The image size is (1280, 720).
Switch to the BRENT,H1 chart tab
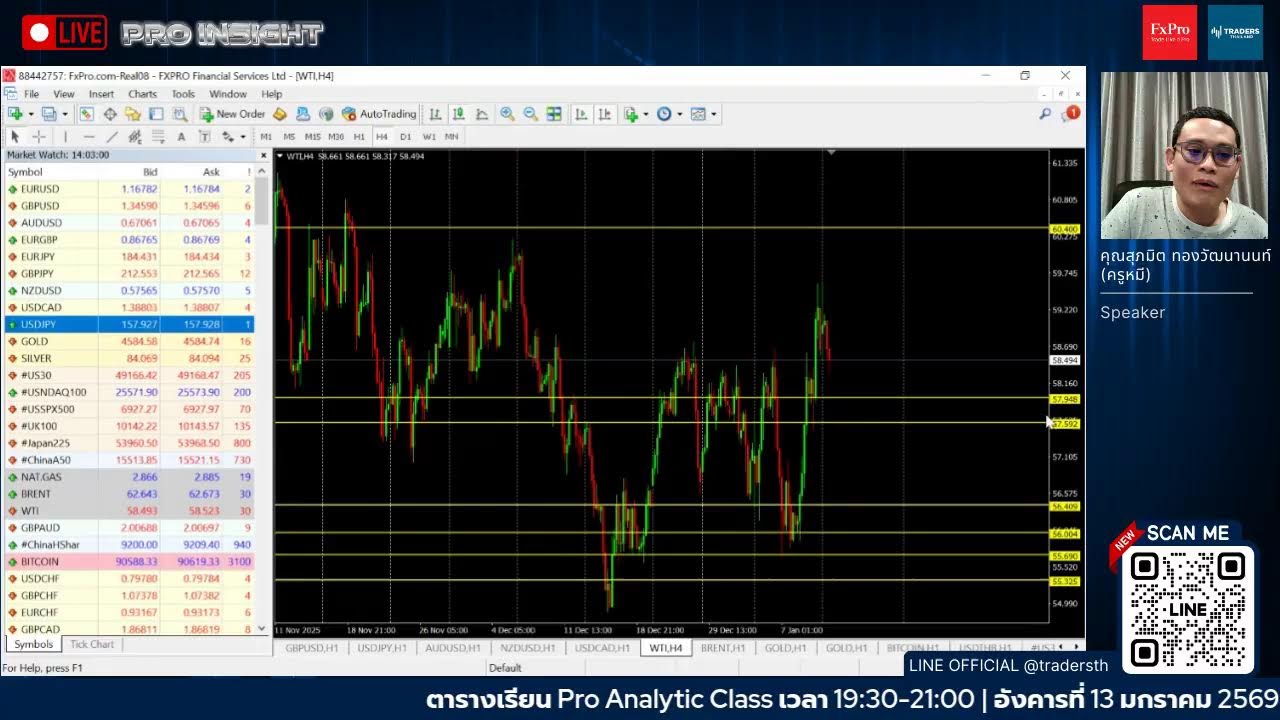(723, 648)
